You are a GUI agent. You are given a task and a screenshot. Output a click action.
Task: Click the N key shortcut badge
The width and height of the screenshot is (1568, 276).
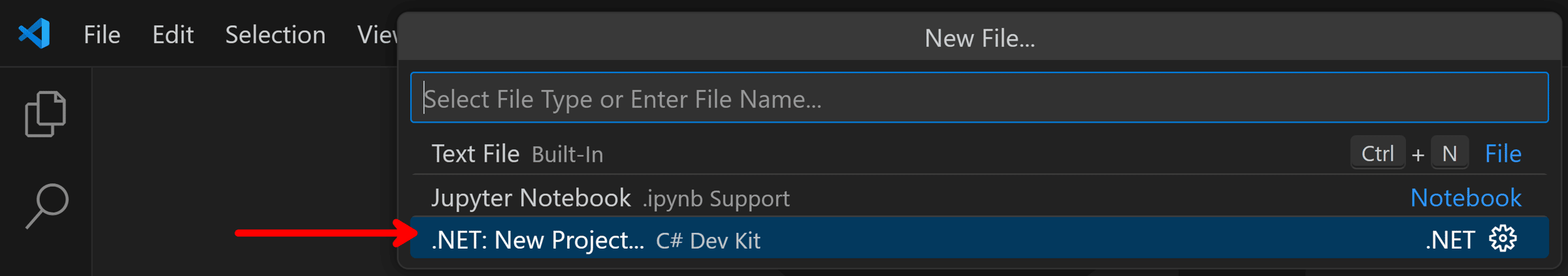coord(1450,153)
